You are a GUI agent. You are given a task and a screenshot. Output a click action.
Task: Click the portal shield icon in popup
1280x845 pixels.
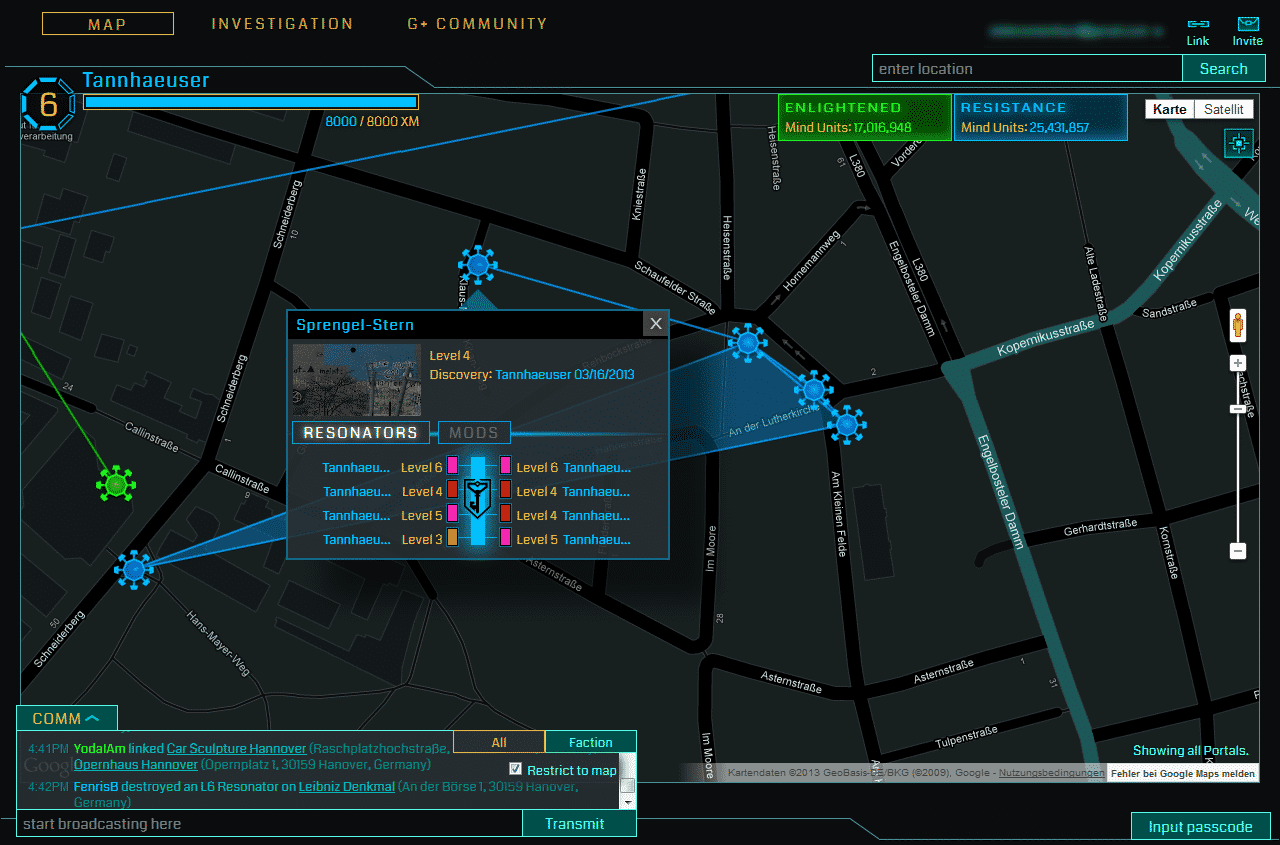click(478, 498)
